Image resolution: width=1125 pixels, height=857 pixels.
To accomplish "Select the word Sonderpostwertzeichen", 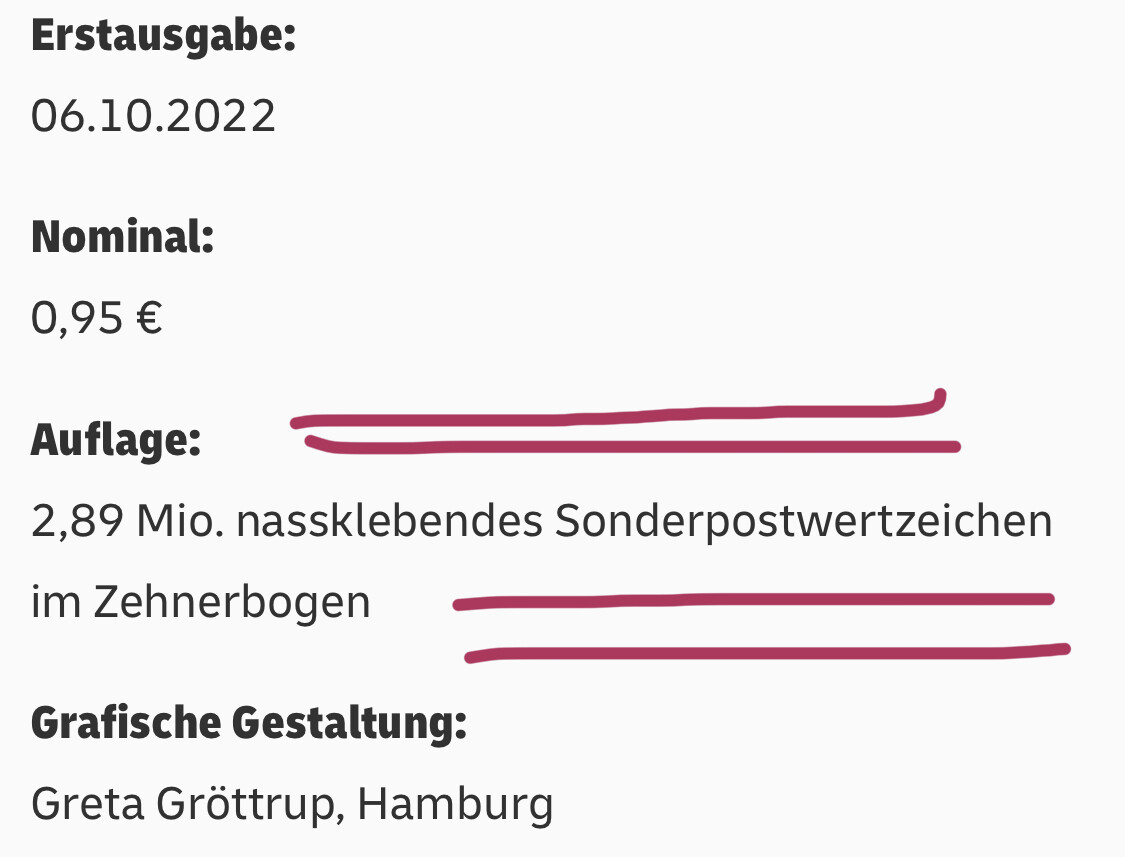I will [803, 522].
